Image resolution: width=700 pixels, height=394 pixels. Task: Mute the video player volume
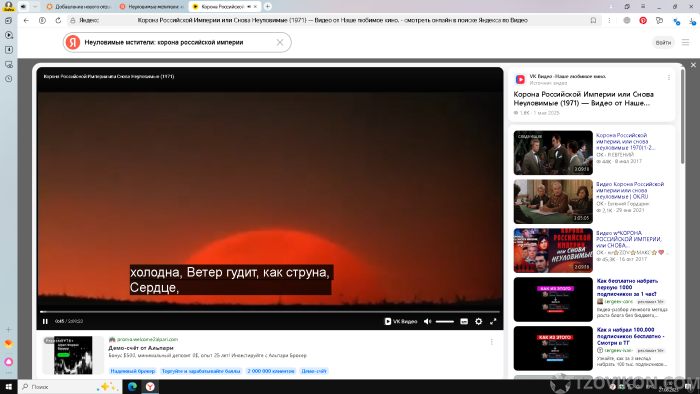click(428, 321)
